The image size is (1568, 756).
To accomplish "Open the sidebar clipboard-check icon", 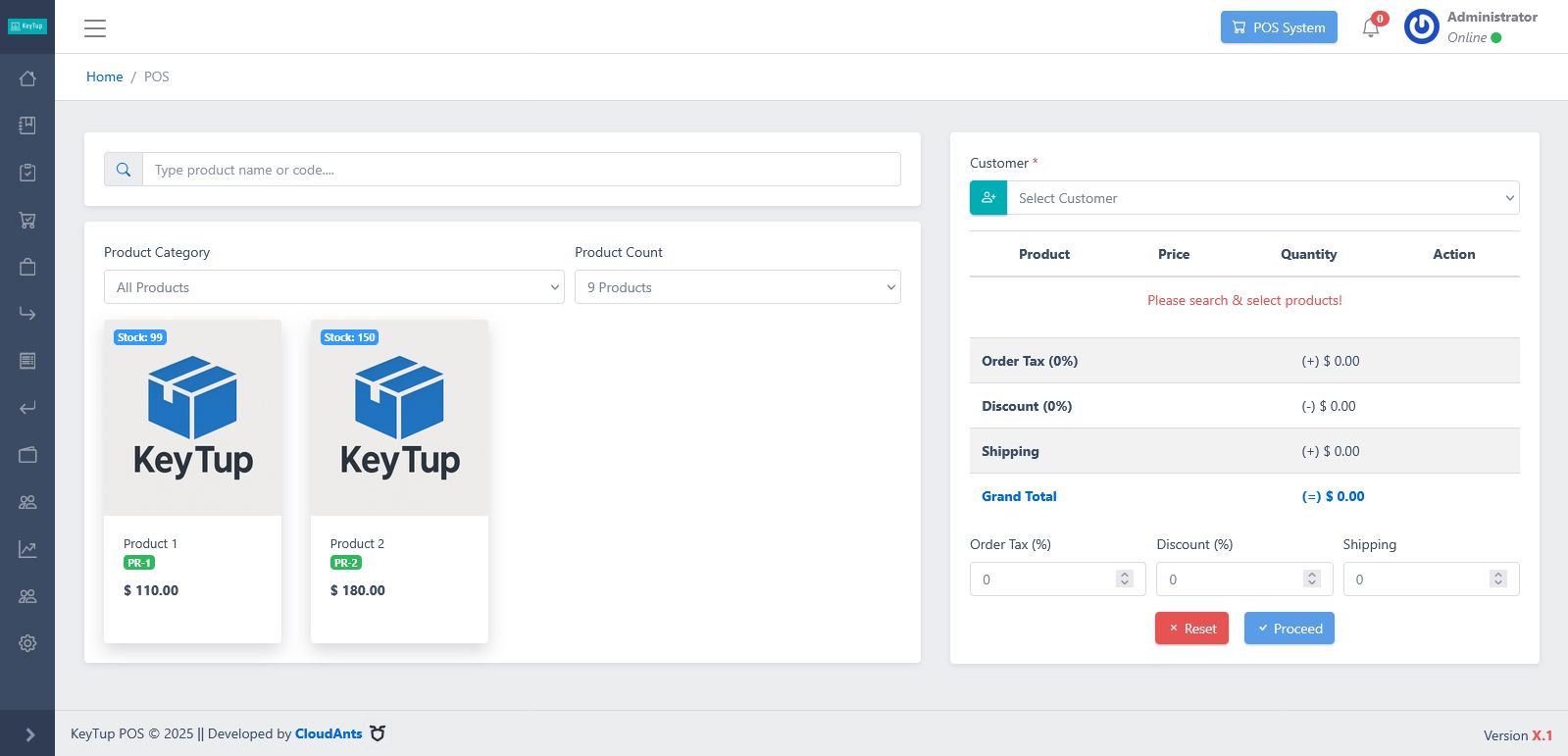I will (27, 173).
